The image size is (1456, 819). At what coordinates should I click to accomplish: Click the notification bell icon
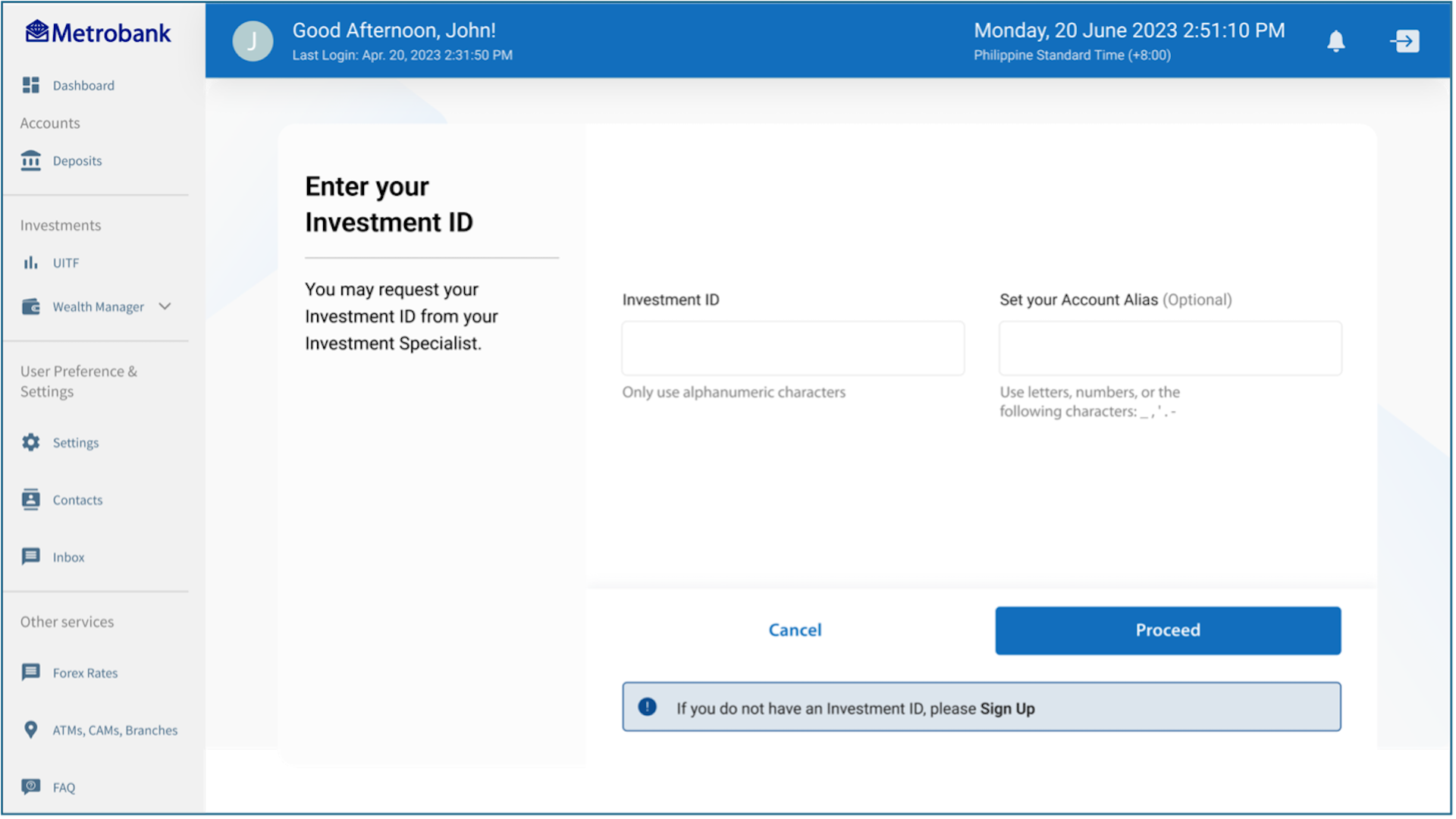click(1335, 41)
